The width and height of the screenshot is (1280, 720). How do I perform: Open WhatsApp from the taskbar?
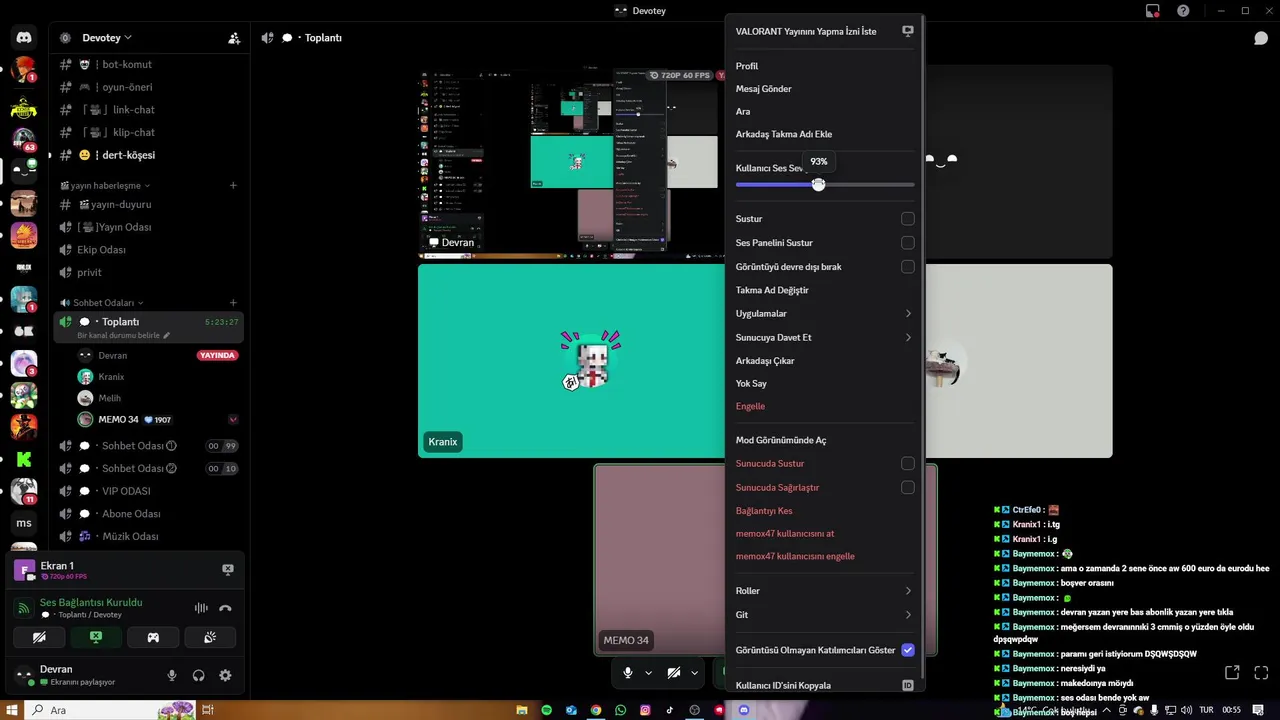pos(621,710)
